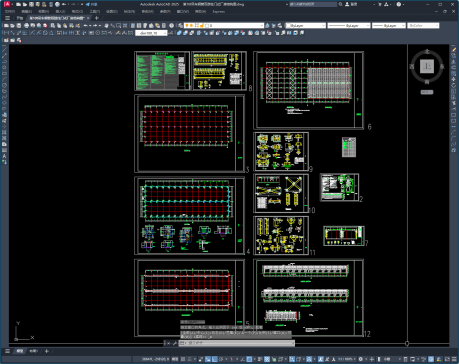Click the Autodesk App Store cart icon
This screenshot has height=364, width=459.
pos(380,4)
